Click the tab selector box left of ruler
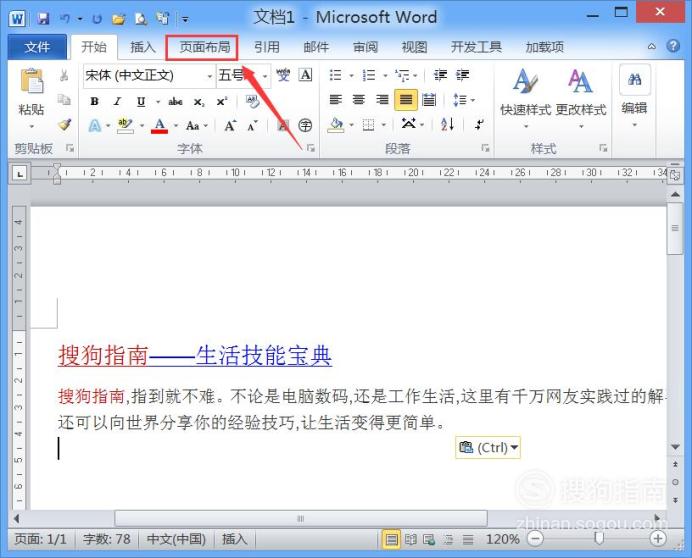692x558 pixels. click(x=20, y=174)
